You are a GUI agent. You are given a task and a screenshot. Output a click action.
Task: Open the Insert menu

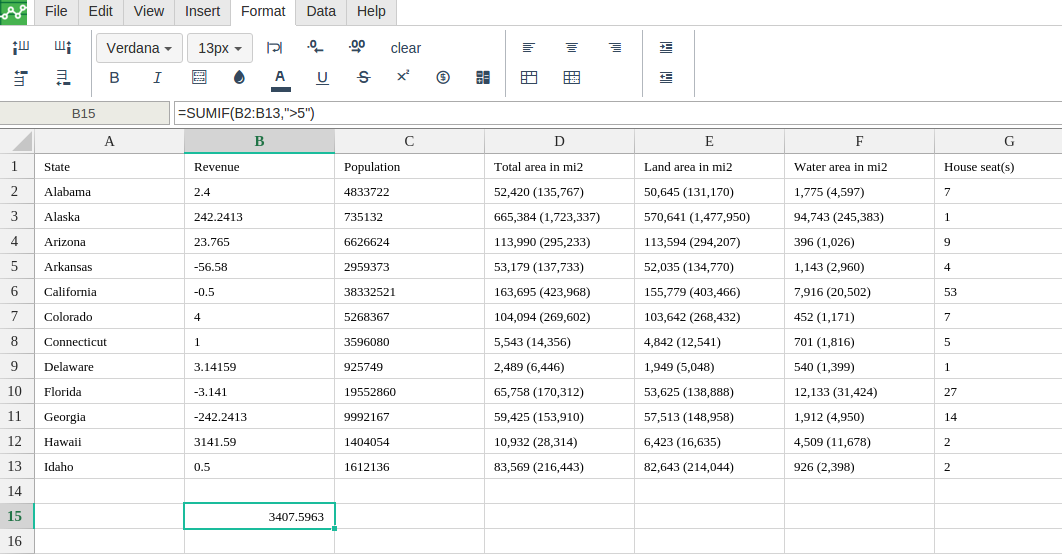[x=202, y=12]
